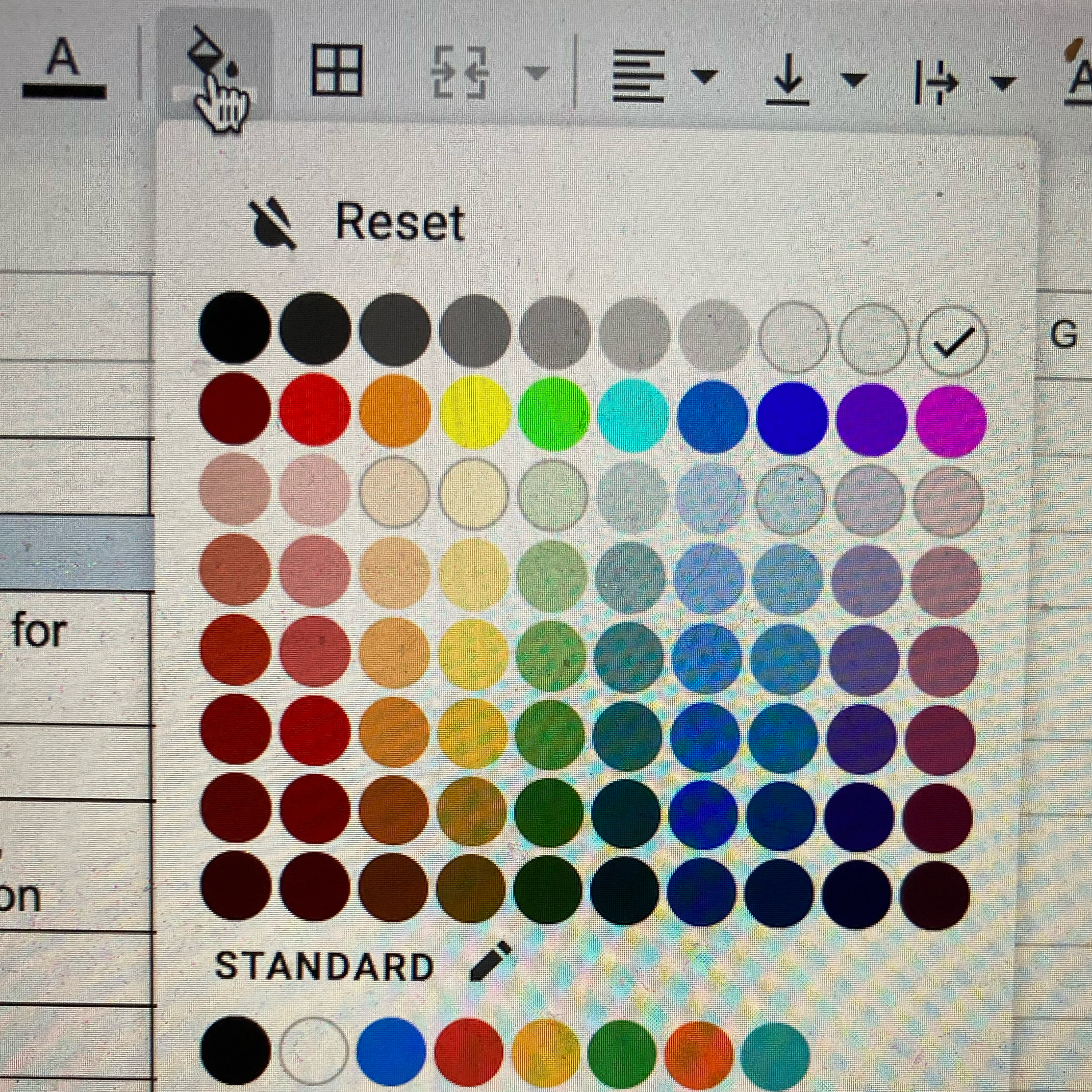Expand the text wrapping dropdown arrow

pyautogui.click(x=1003, y=84)
